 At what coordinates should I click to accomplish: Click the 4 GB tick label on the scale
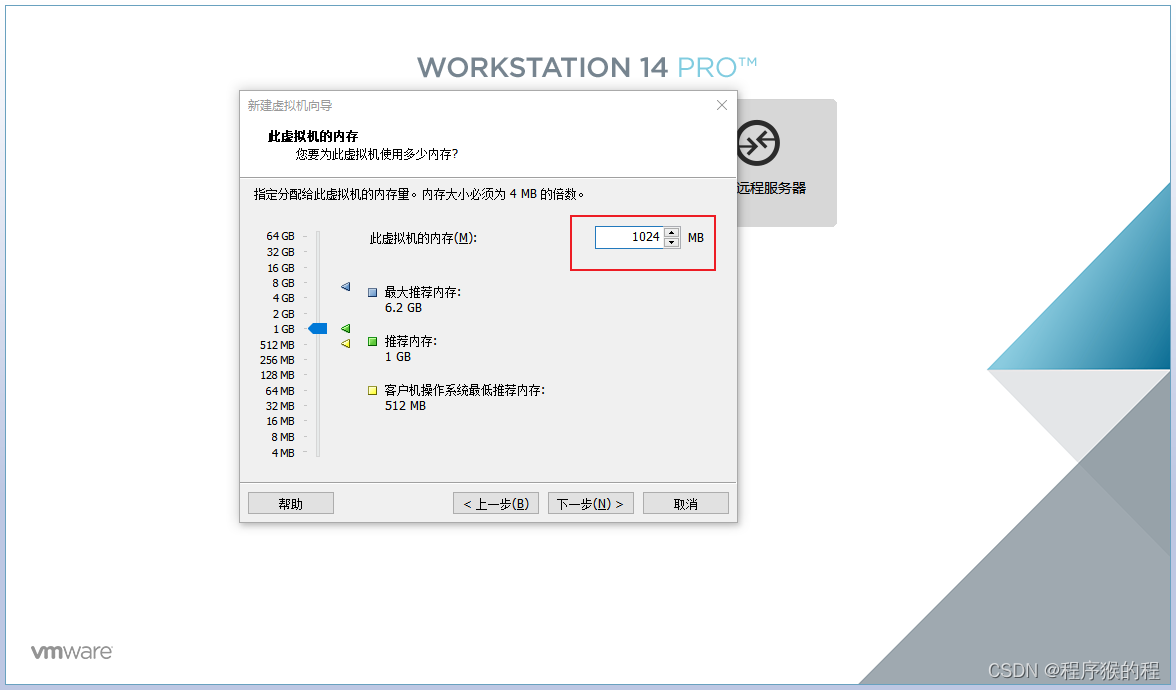pos(283,298)
